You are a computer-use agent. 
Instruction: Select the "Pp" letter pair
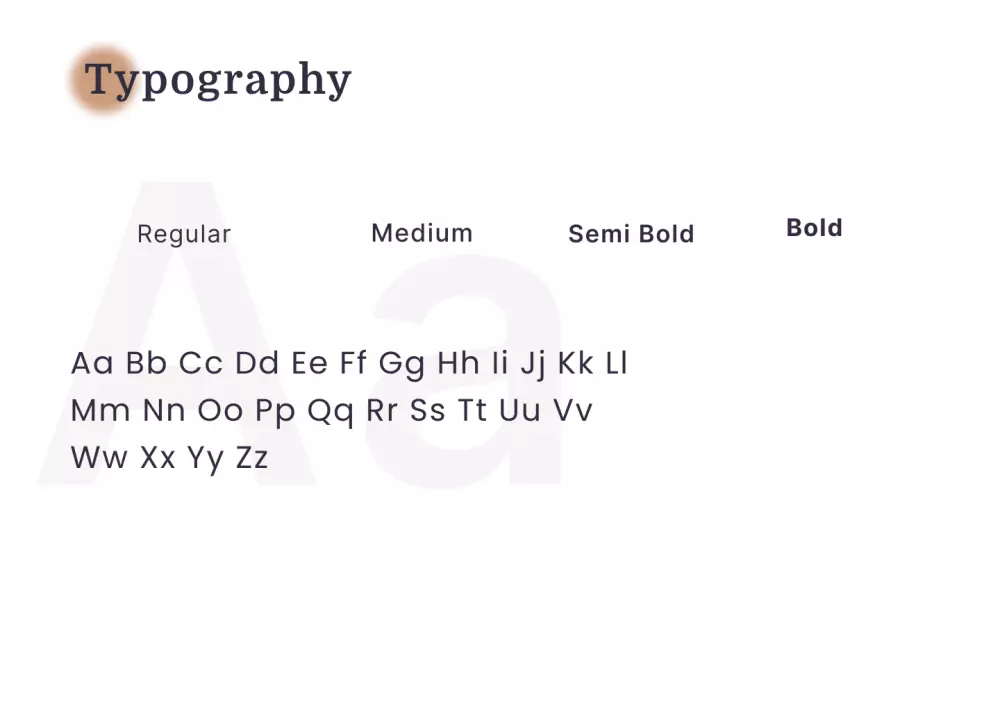pyautogui.click(x=275, y=411)
